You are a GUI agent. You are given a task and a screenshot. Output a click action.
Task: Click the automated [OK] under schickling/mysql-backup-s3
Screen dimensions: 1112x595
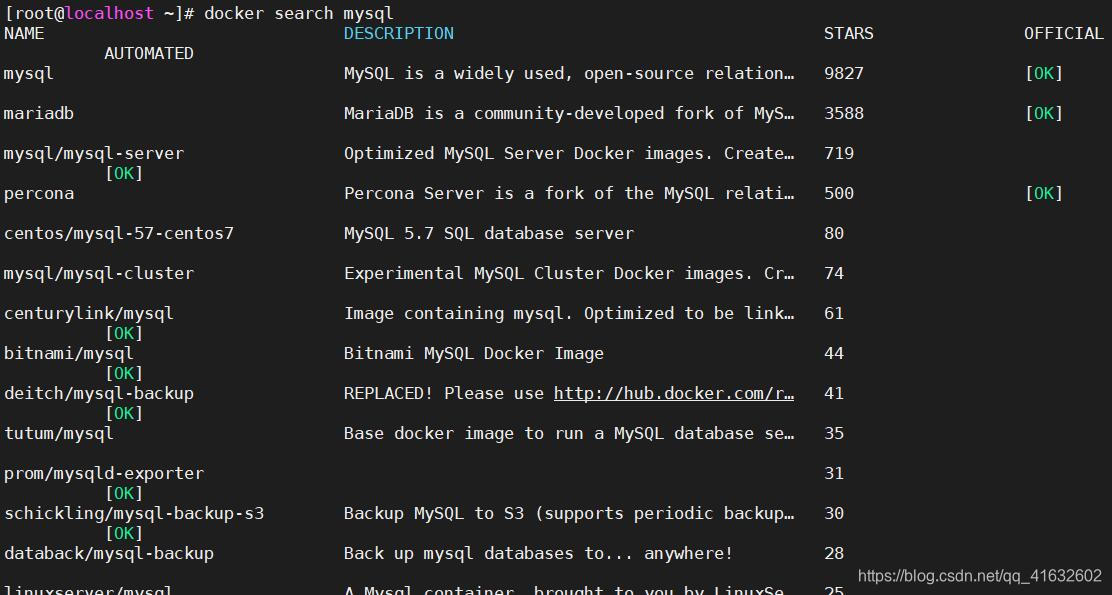124,533
